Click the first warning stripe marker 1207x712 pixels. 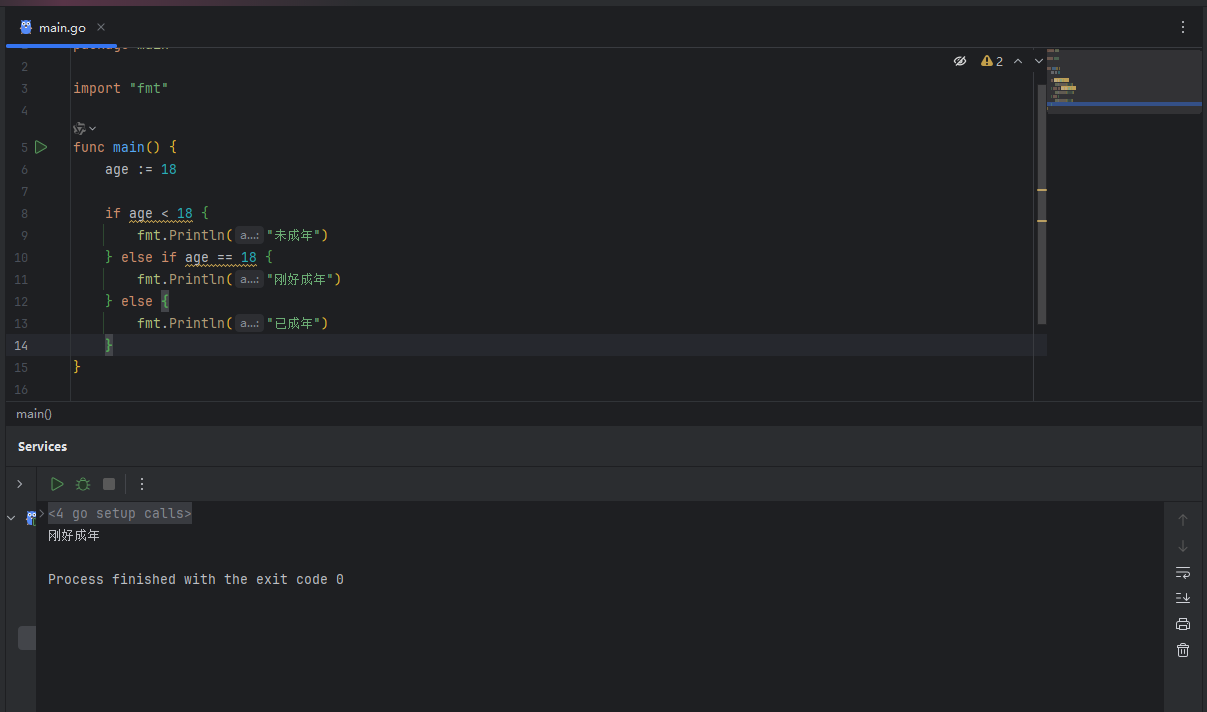coord(1042,190)
